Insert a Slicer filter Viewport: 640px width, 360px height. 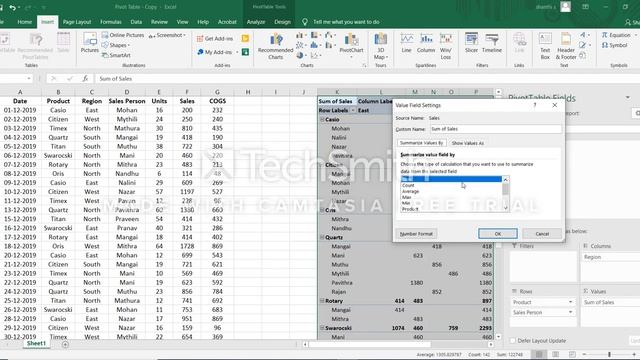tap(471, 43)
